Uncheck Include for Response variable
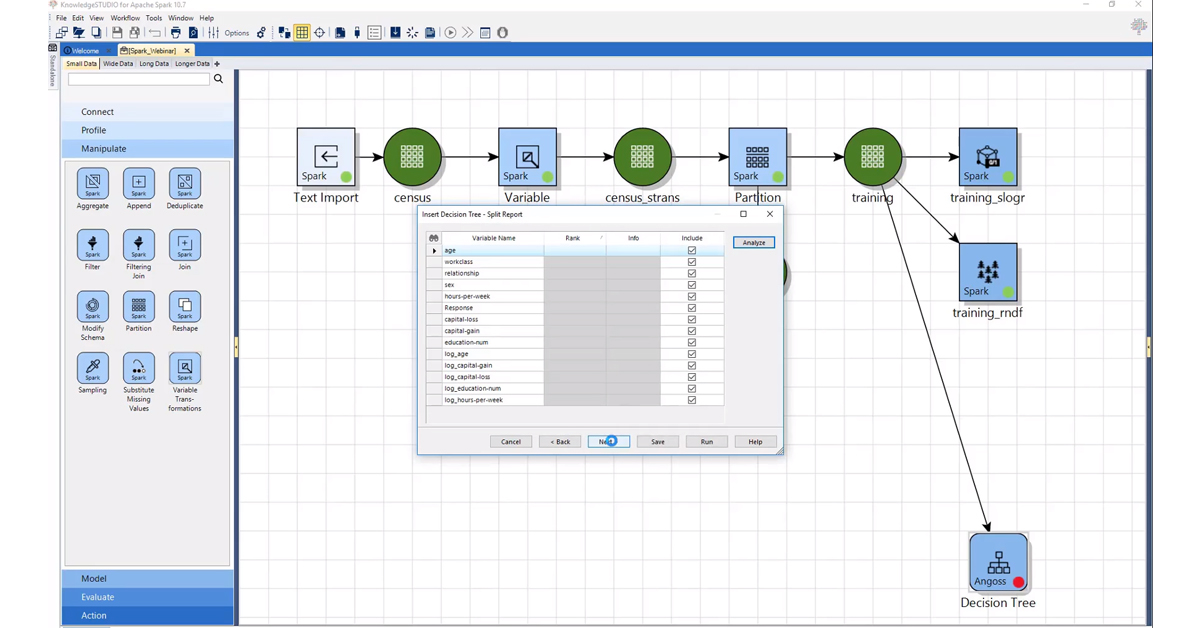Screen dimensions: 1200x628 [x=692, y=308]
